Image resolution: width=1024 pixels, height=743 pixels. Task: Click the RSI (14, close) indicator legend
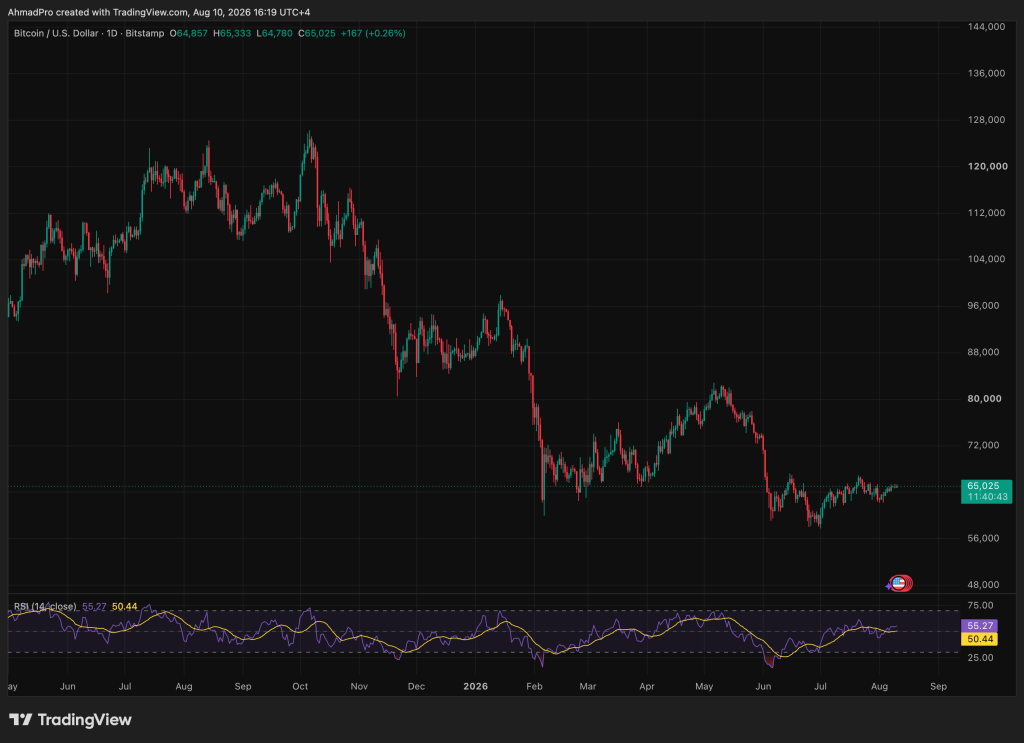pyautogui.click(x=44, y=607)
